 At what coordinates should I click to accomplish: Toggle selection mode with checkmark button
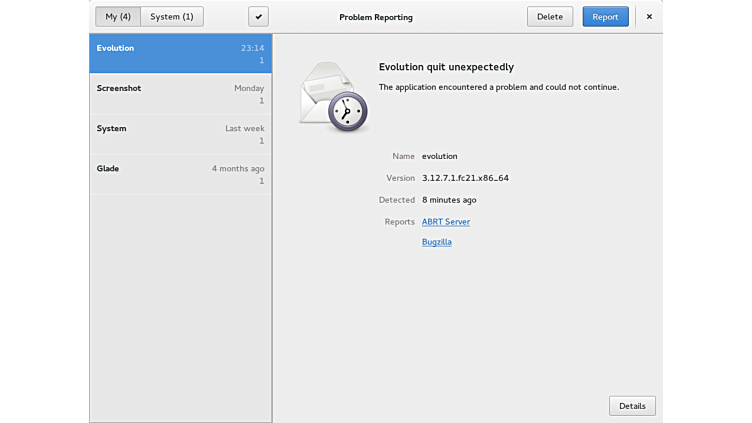coord(258,17)
